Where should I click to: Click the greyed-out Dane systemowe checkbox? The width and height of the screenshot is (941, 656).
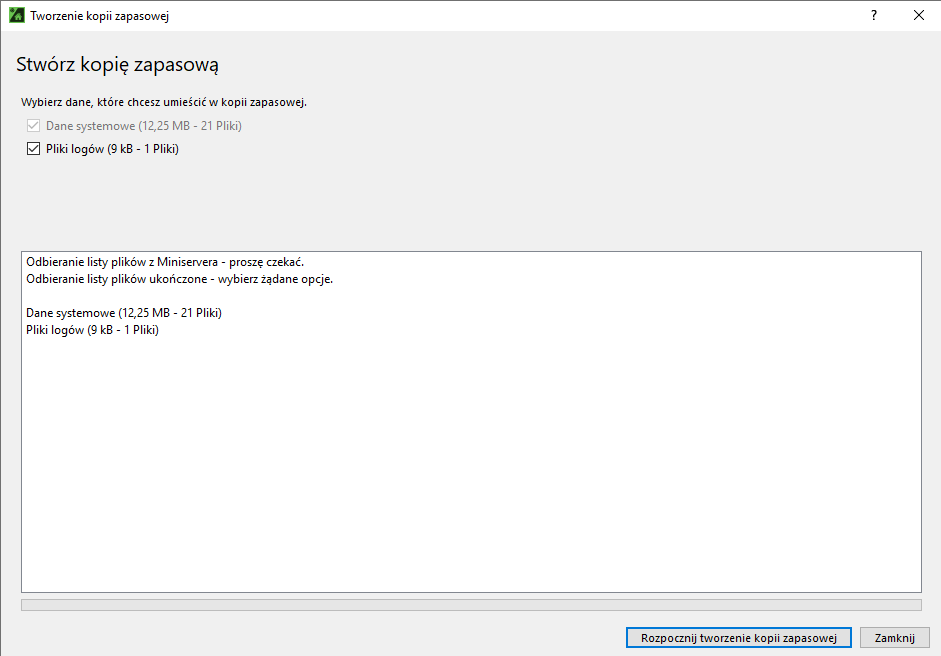pos(34,126)
